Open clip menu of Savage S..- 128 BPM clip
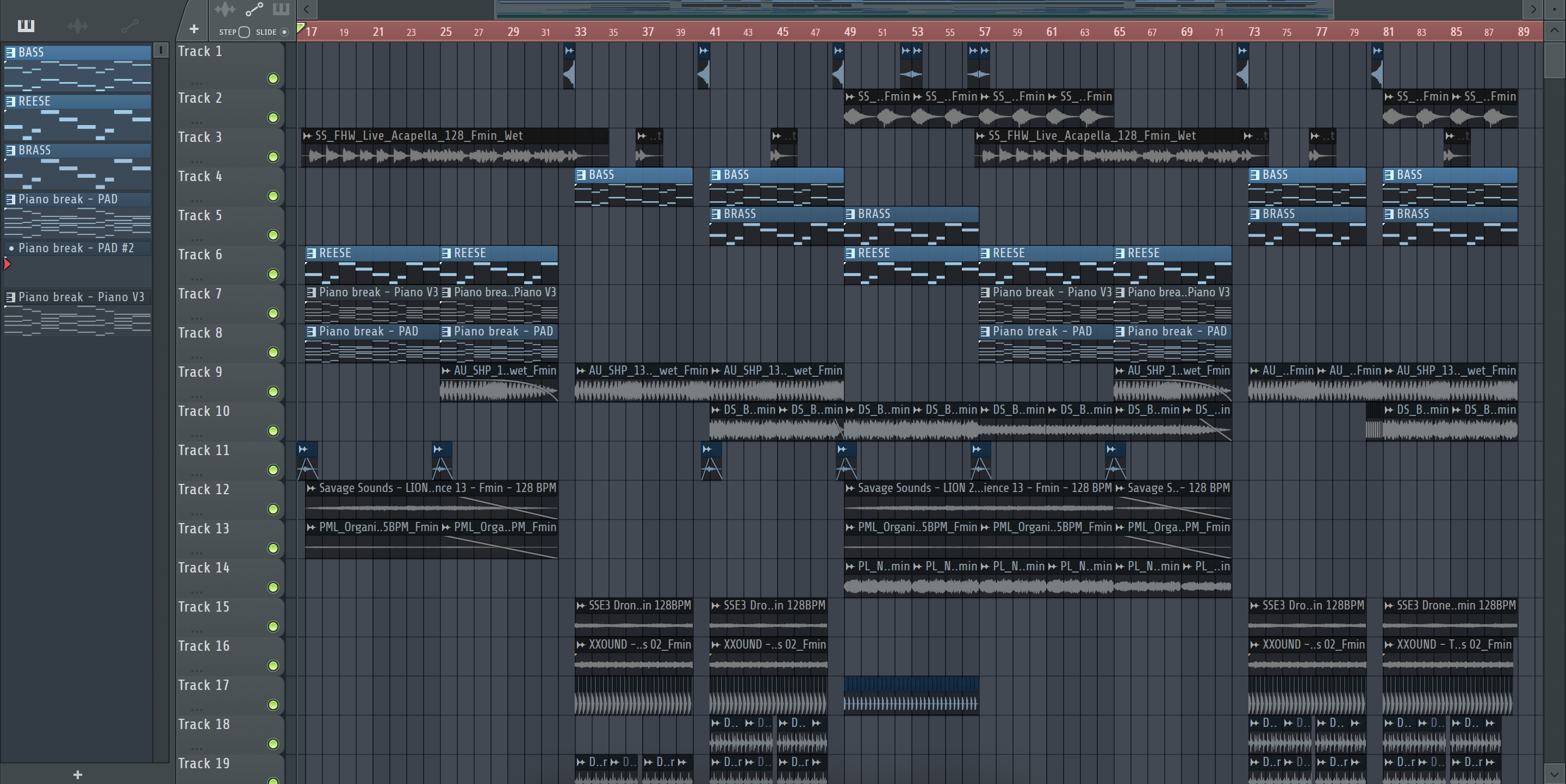Viewport: 1566px width, 784px height. pos(1120,488)
